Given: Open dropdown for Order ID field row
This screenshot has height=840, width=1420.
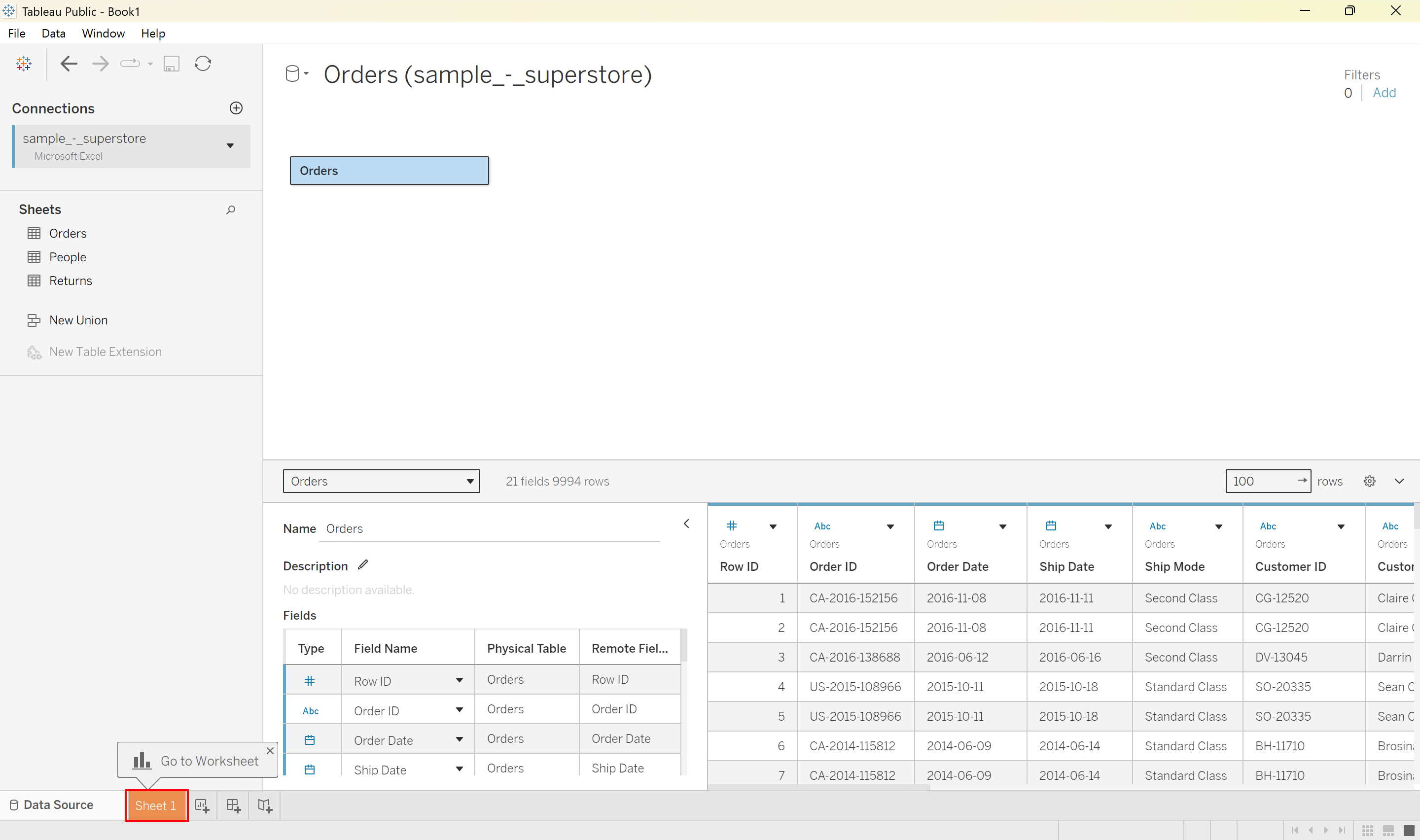Looking at the screenshot, I should pos(460,710).
